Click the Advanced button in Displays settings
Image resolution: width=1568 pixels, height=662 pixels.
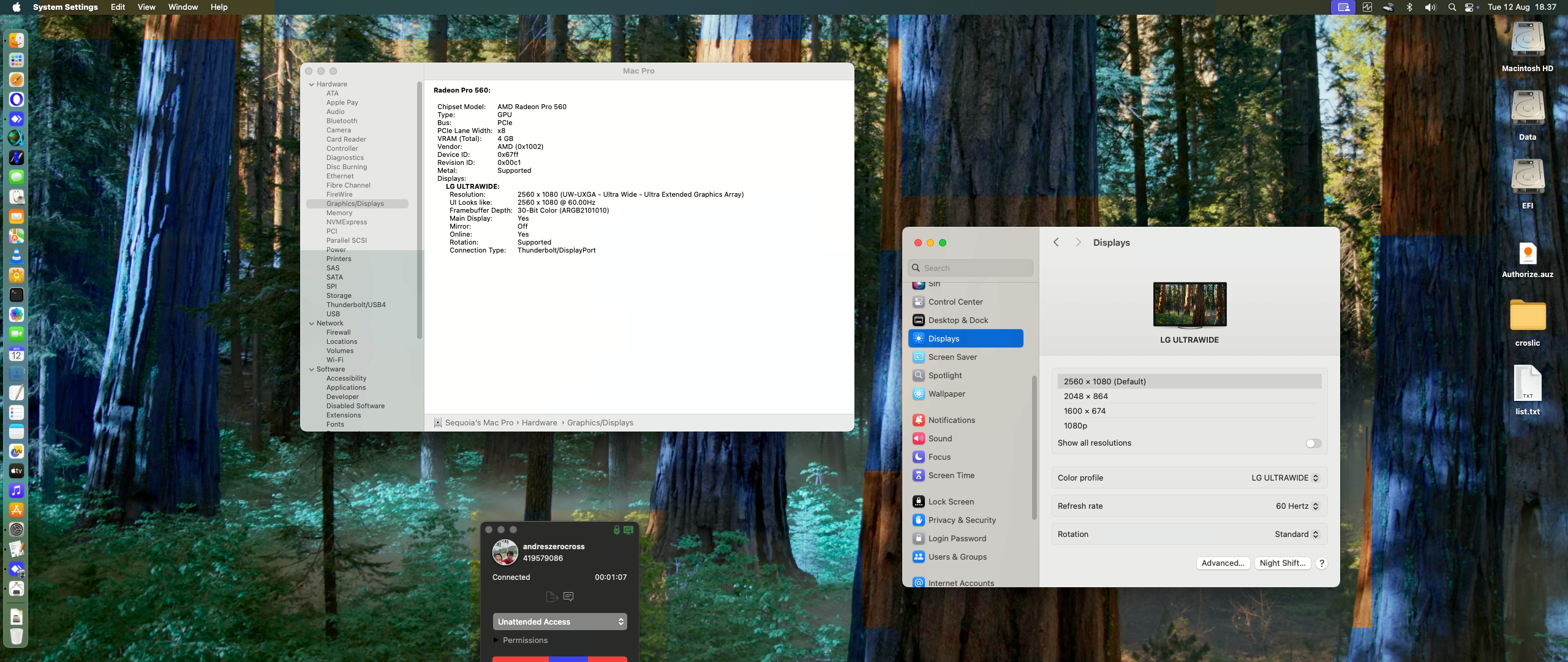1223,563
